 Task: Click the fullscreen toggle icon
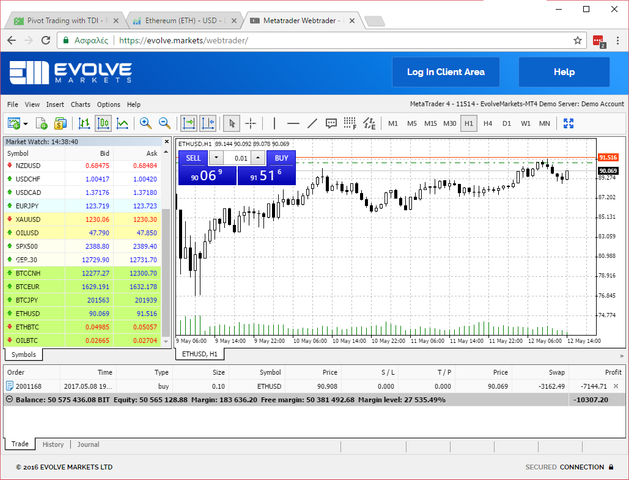coord(568,123)
